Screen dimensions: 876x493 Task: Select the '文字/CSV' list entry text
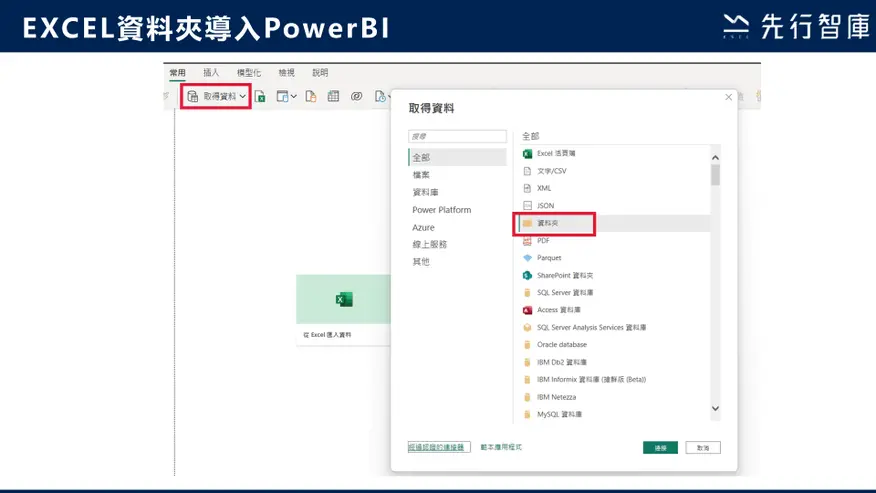point(551,171)
